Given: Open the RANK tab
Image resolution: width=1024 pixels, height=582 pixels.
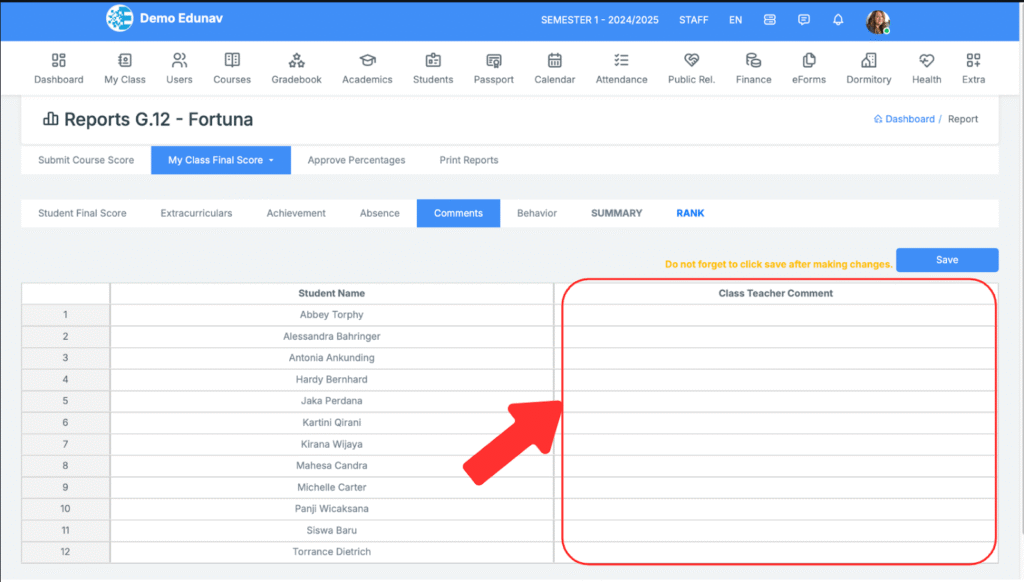Looking at the screenshot, I should tap(690, 213).
